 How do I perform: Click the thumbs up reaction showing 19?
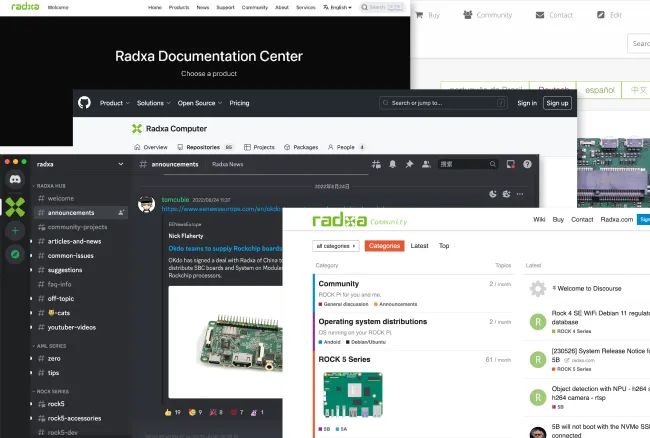click(x=172, y=412)
